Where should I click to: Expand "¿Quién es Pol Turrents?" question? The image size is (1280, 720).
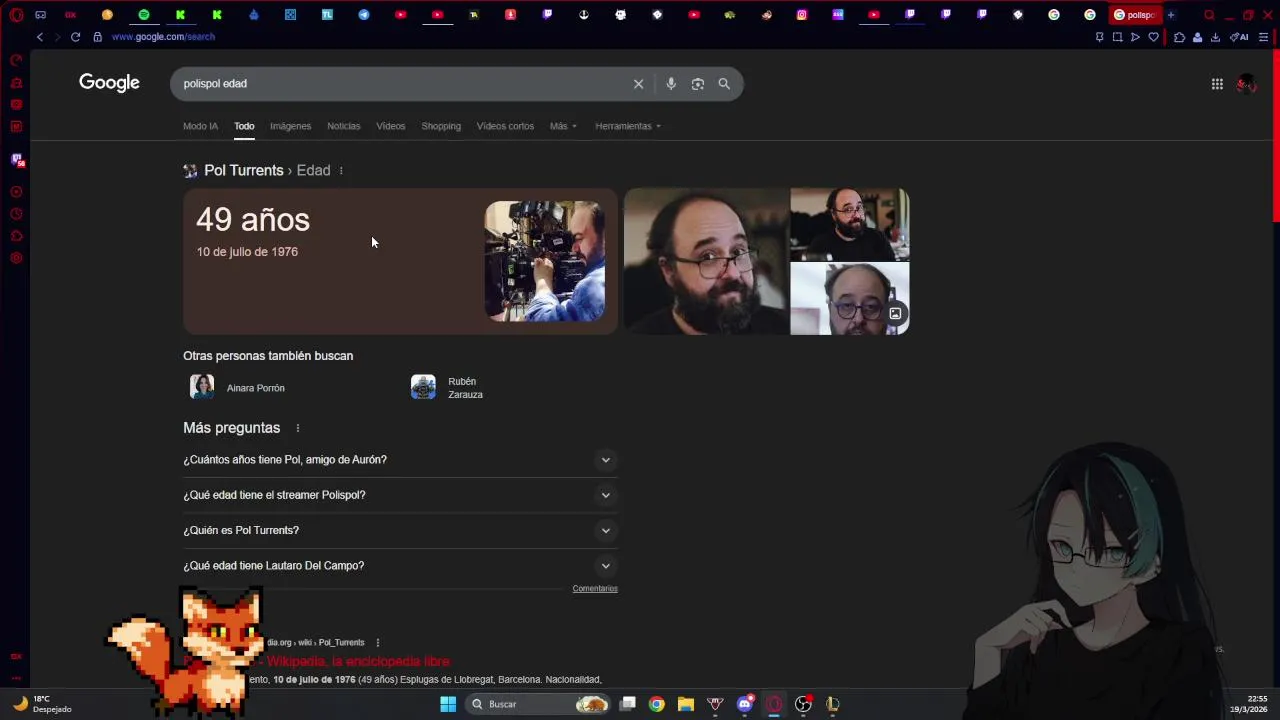(400, 530)
